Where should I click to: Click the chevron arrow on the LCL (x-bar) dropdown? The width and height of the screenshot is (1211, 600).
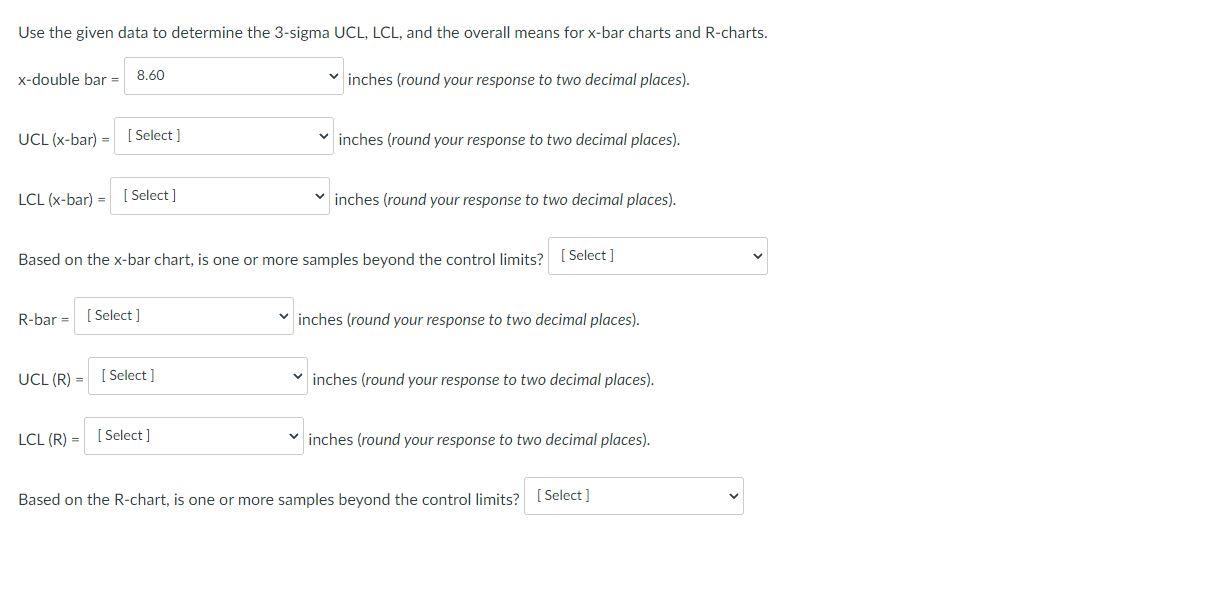(x=318, y=196)
